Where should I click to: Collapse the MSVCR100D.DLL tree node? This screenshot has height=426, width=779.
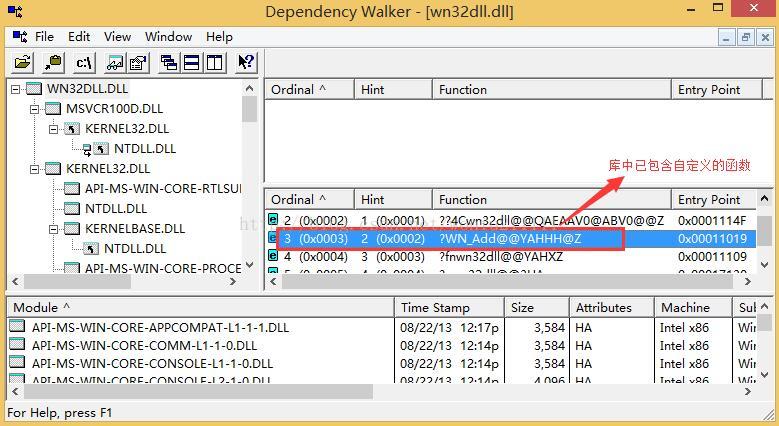coord(34,109)
